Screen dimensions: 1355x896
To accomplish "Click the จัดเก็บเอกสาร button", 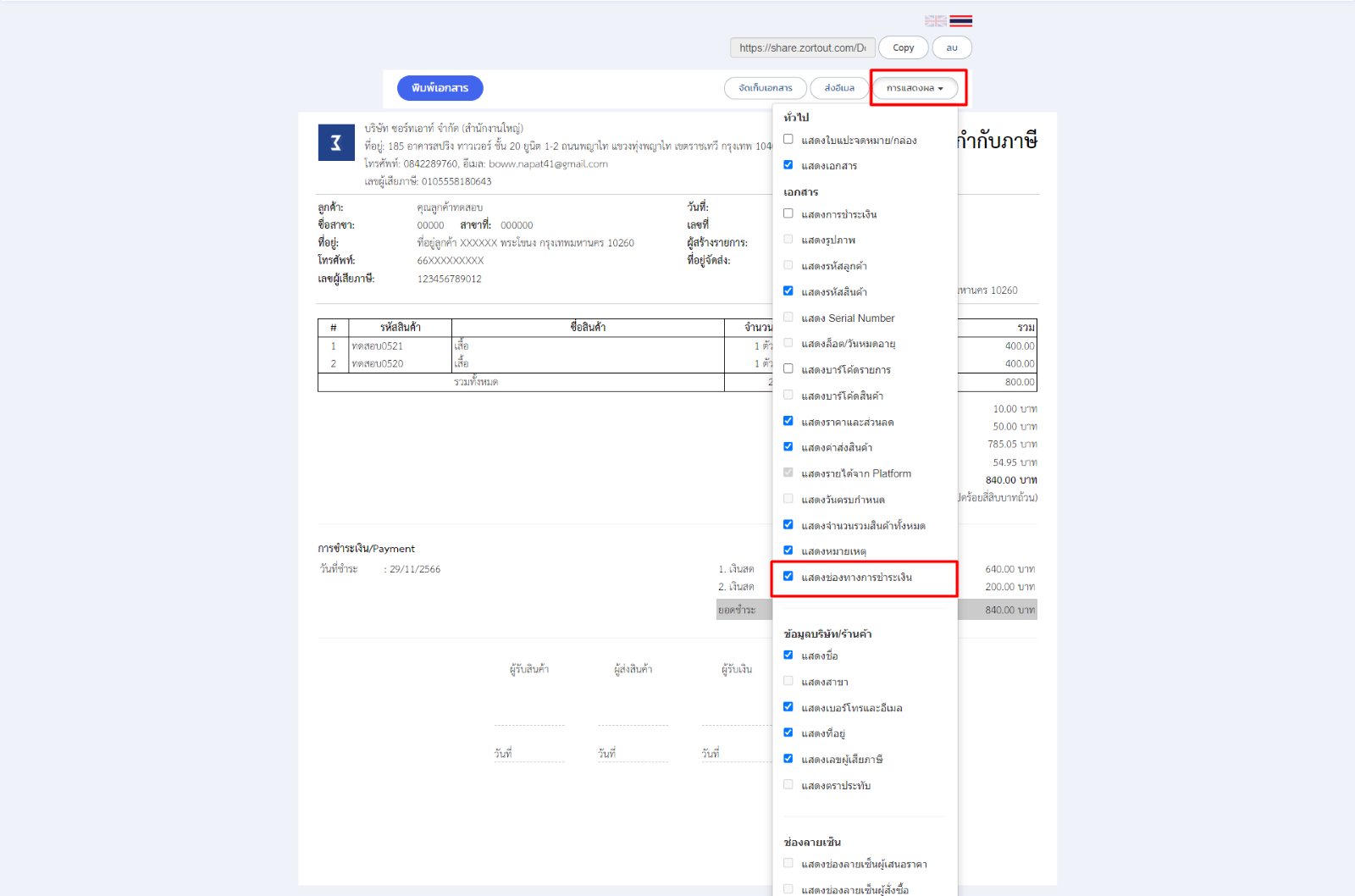I will pyautogui.click(x=765, y=88).
